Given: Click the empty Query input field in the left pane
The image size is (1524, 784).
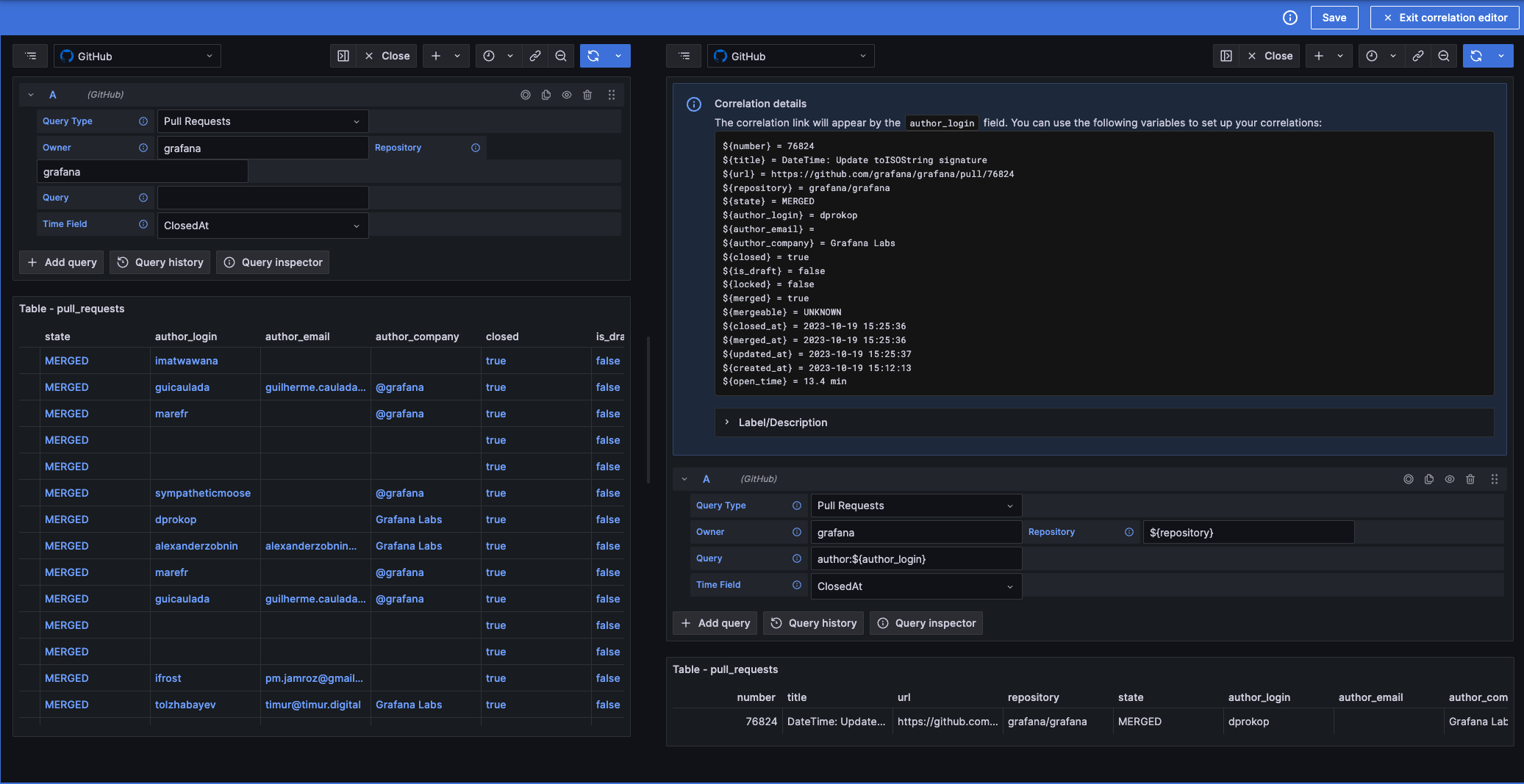Looking at the screenshot, I should [x=262, y=197].
